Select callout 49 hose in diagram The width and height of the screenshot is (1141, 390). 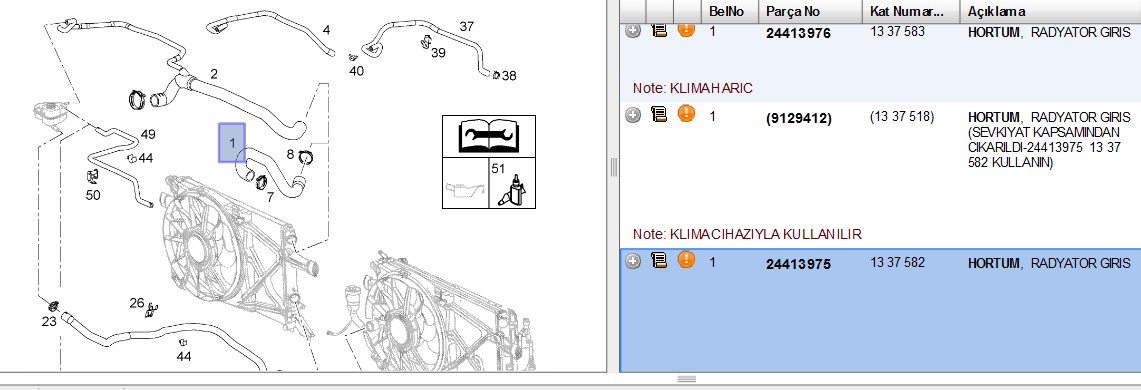(x=148, y=134)
